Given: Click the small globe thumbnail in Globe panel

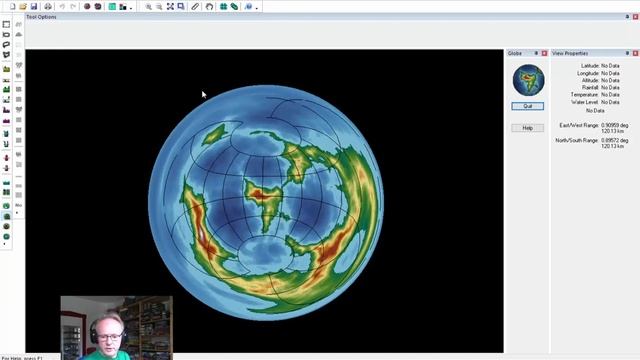Looking at the screenshot, I should [x=528, y=80].
